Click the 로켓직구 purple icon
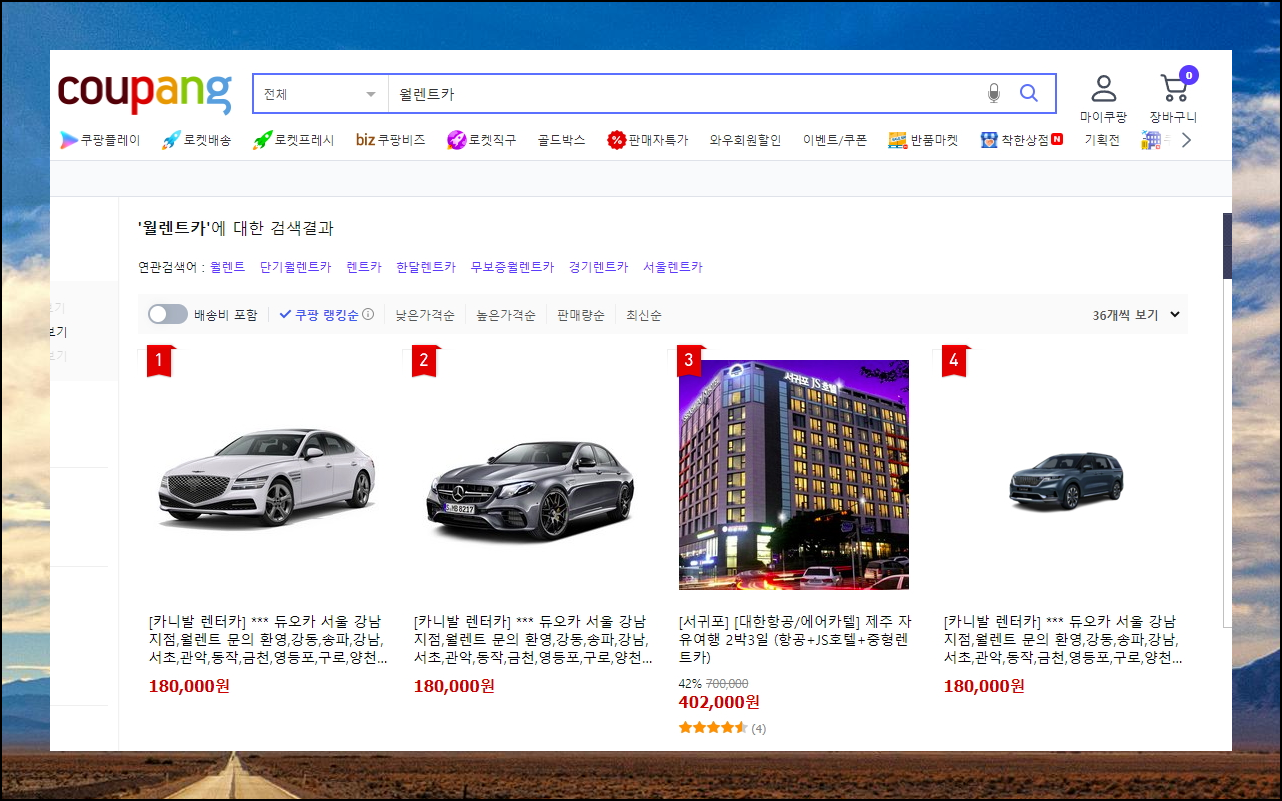This screenshot has width=1282, height=801. click(x=456, y=140)
